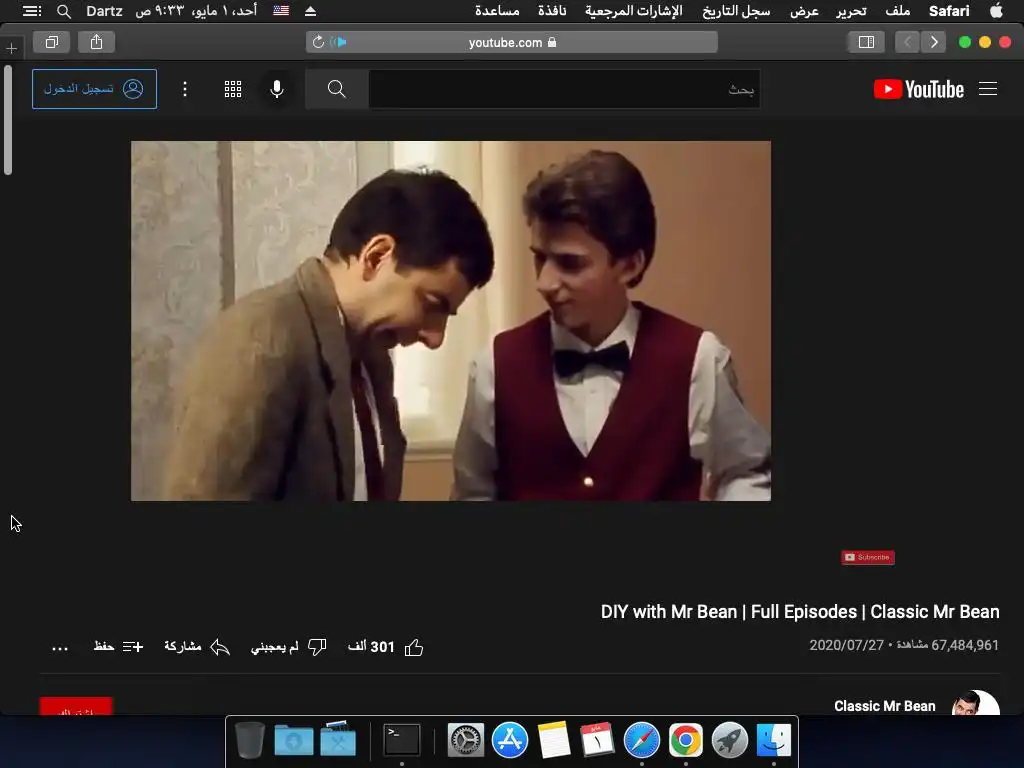Screen dimensions: 1024x768
Task: Click the small red Subscribe watermark button
Action: click(x=868, y=557)
